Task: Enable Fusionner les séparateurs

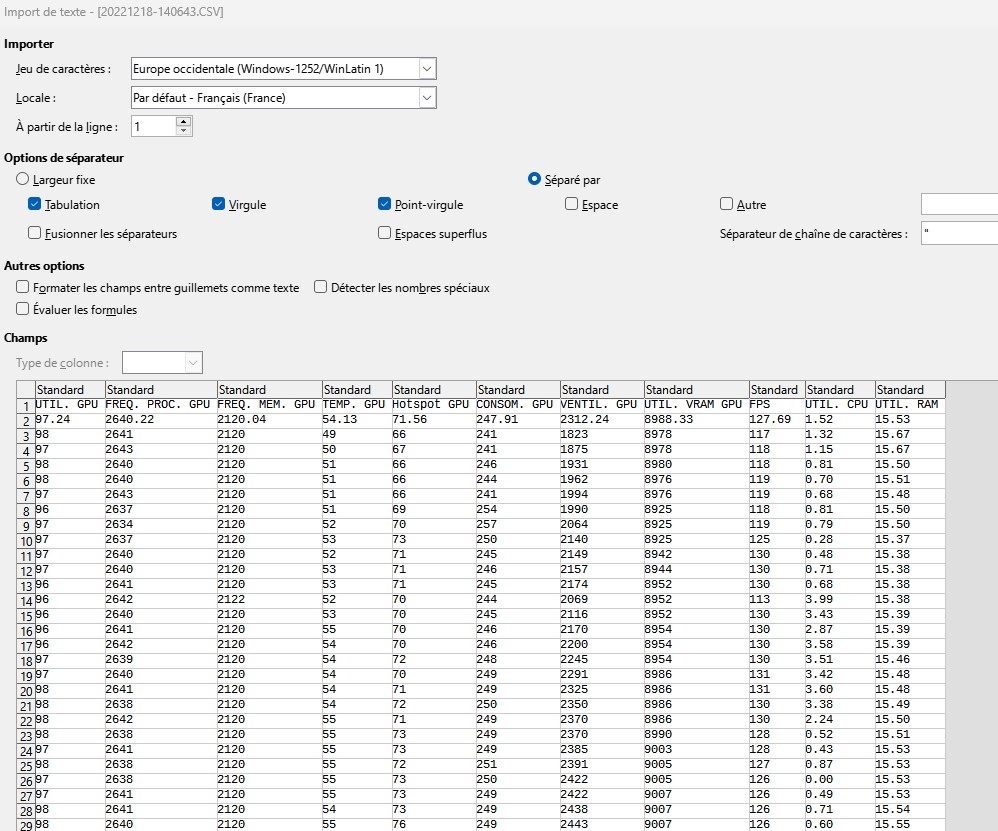Action: click(35, 233)
